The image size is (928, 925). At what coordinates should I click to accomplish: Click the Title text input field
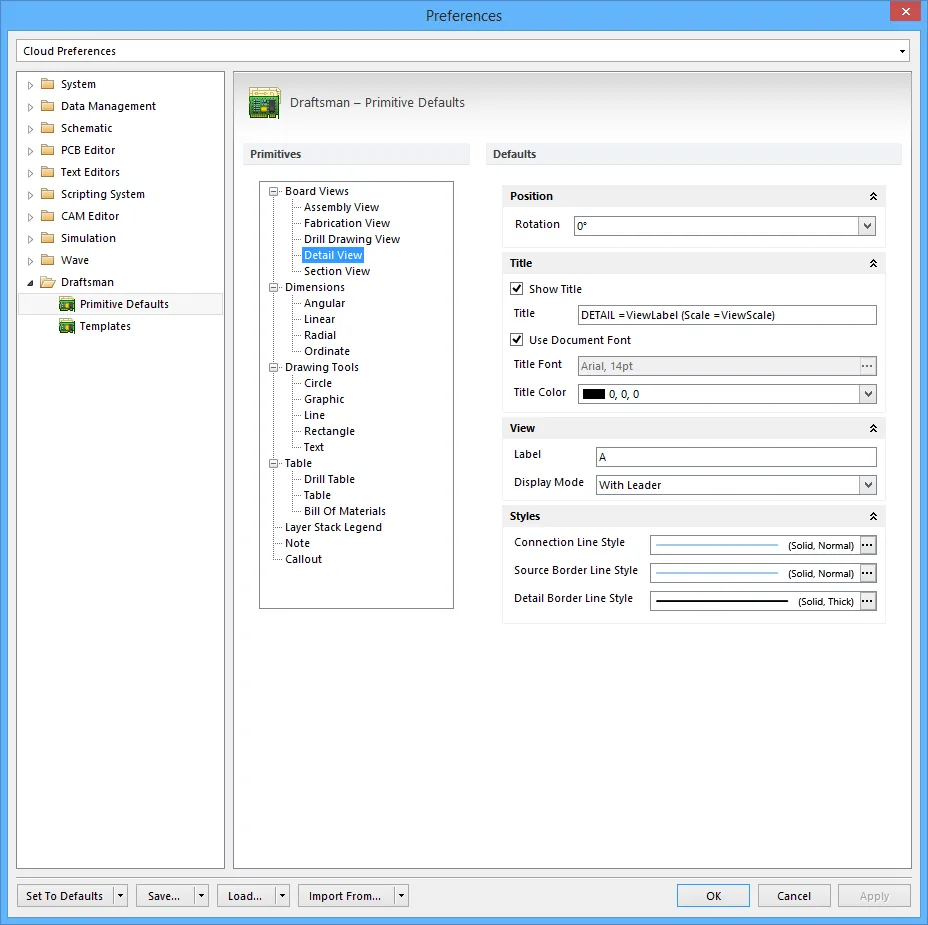pyautogui.click(x=727, y=315)
